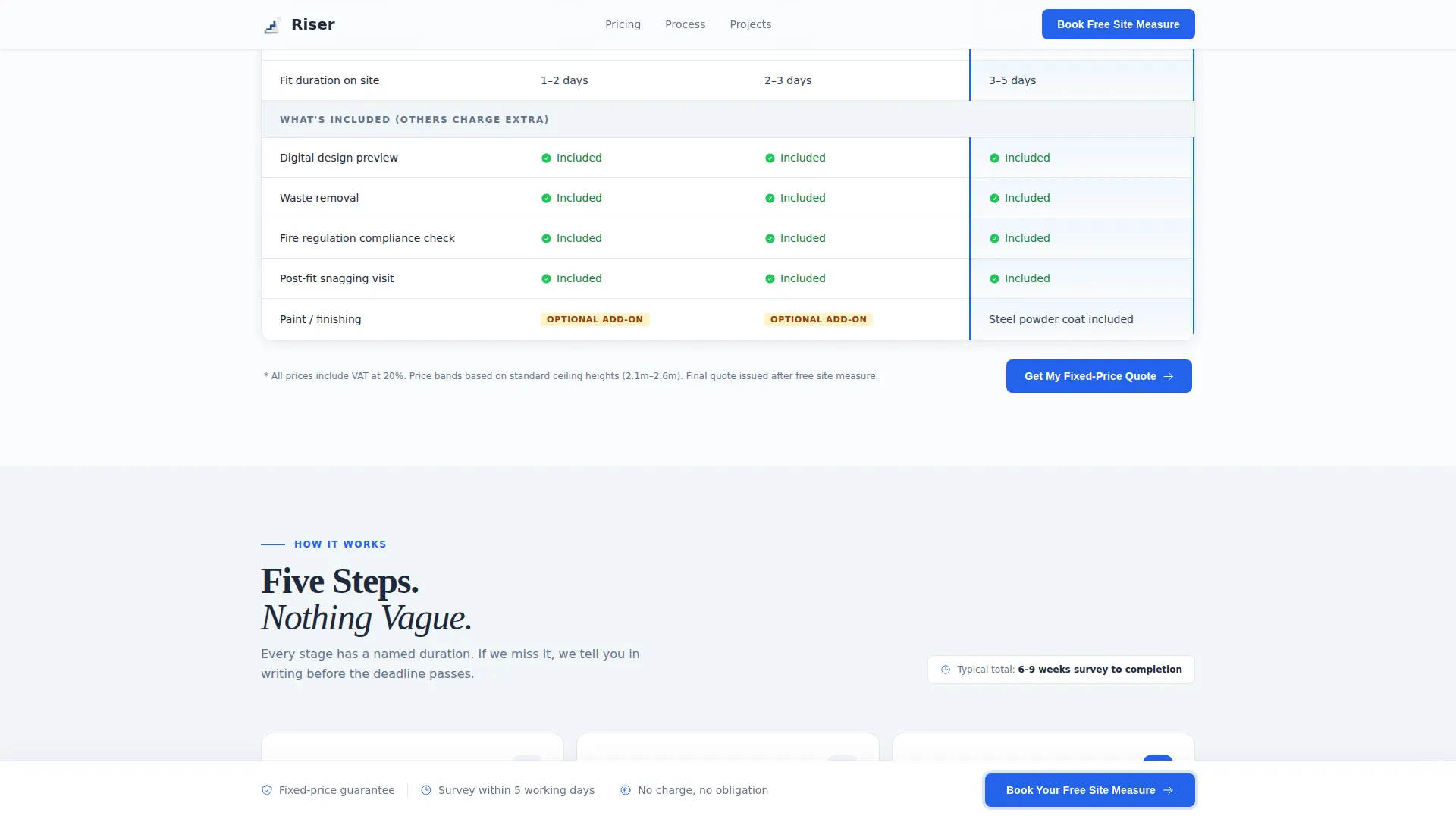Click the 'Digital design preview' row label
Viewport: 1456px width, 819px height.
(339, 158)
